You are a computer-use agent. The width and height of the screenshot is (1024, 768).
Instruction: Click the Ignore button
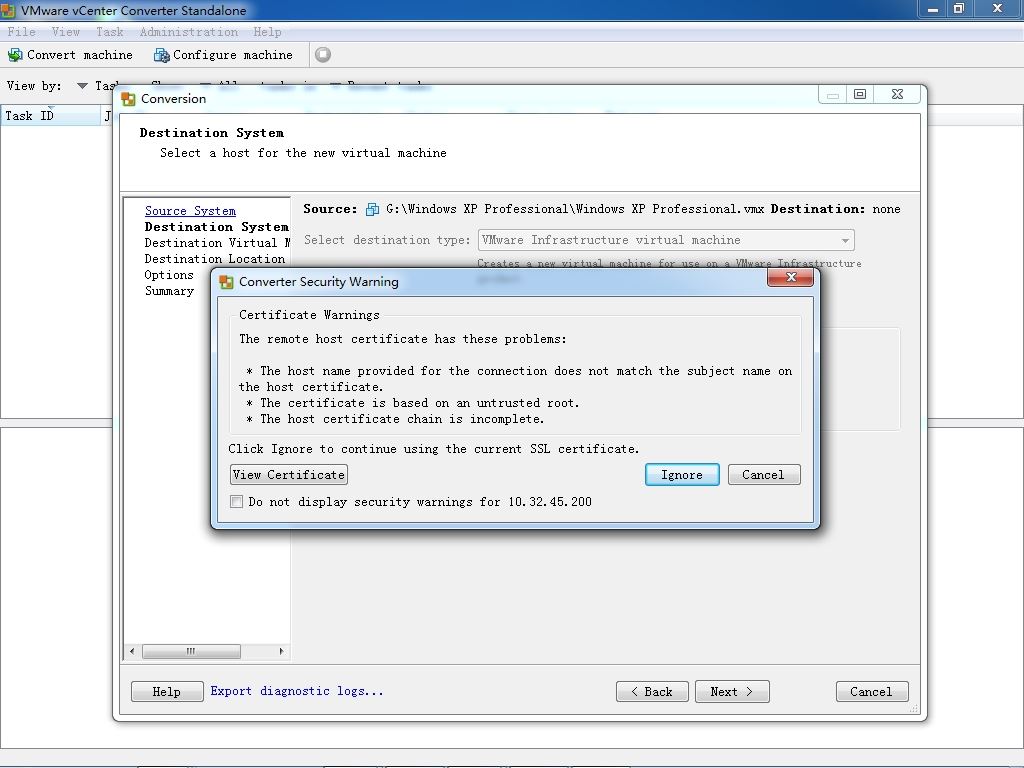[x=682, y=475]
